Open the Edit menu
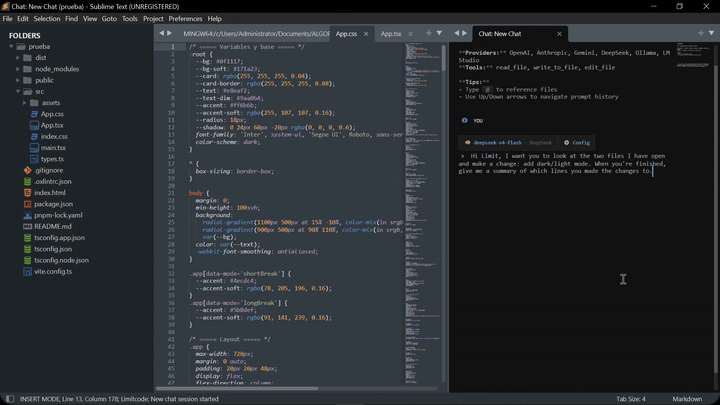Screen dimensions: 720x405 (22, 19)
